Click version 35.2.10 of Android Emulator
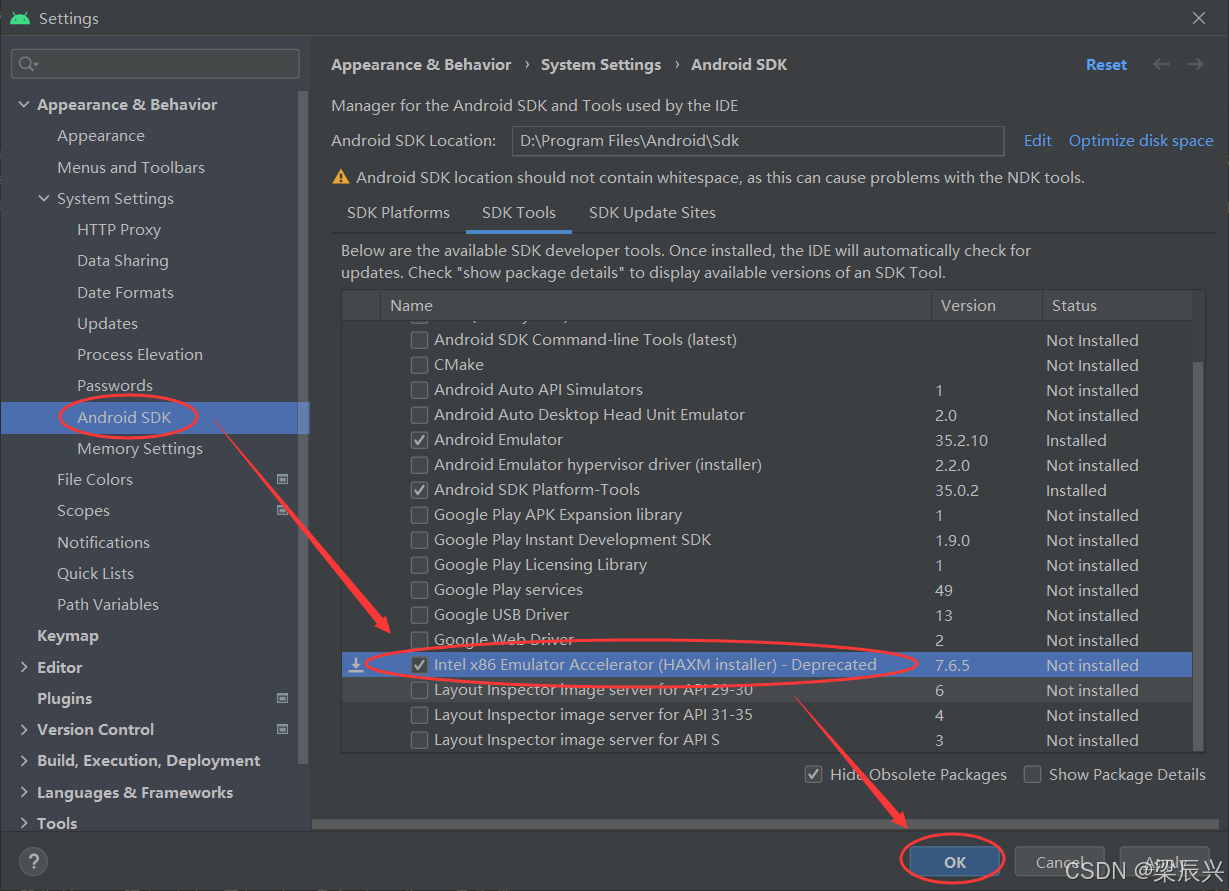The image size is (1229, 891). tap(961, 440)
